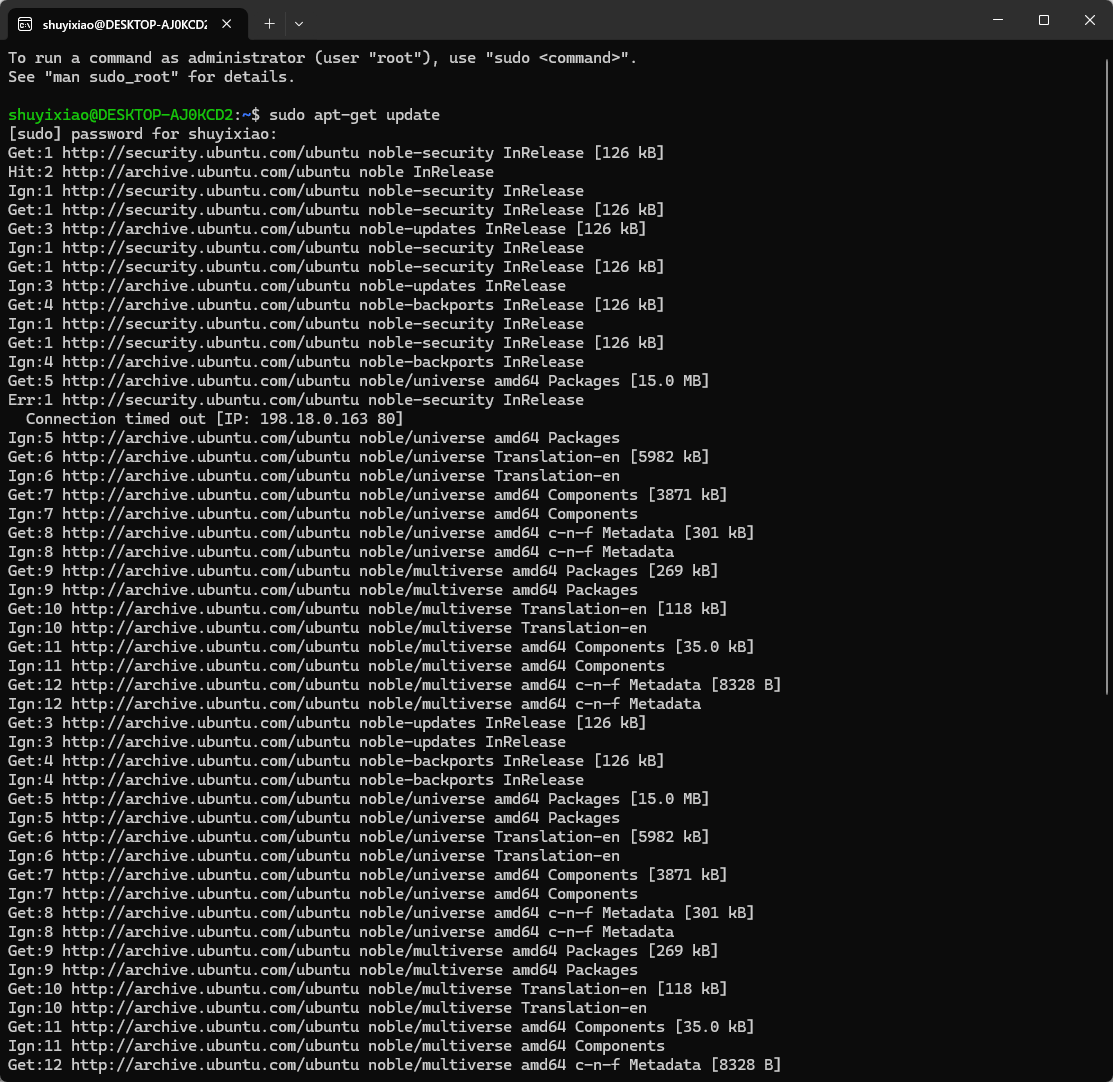
Task: Open a new terminal tab with plus
Action: [269, 24]
